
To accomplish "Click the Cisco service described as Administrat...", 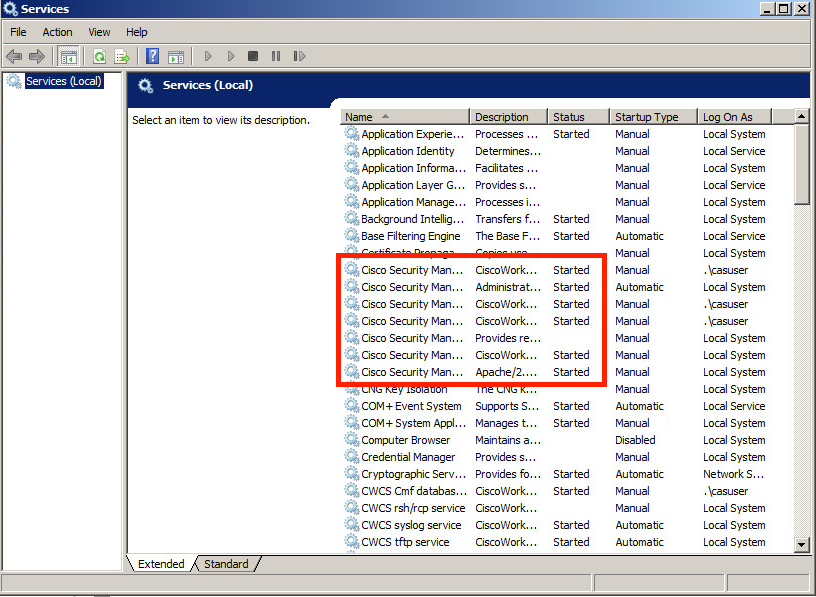I will pyautogui.click(x=568, y=287).
